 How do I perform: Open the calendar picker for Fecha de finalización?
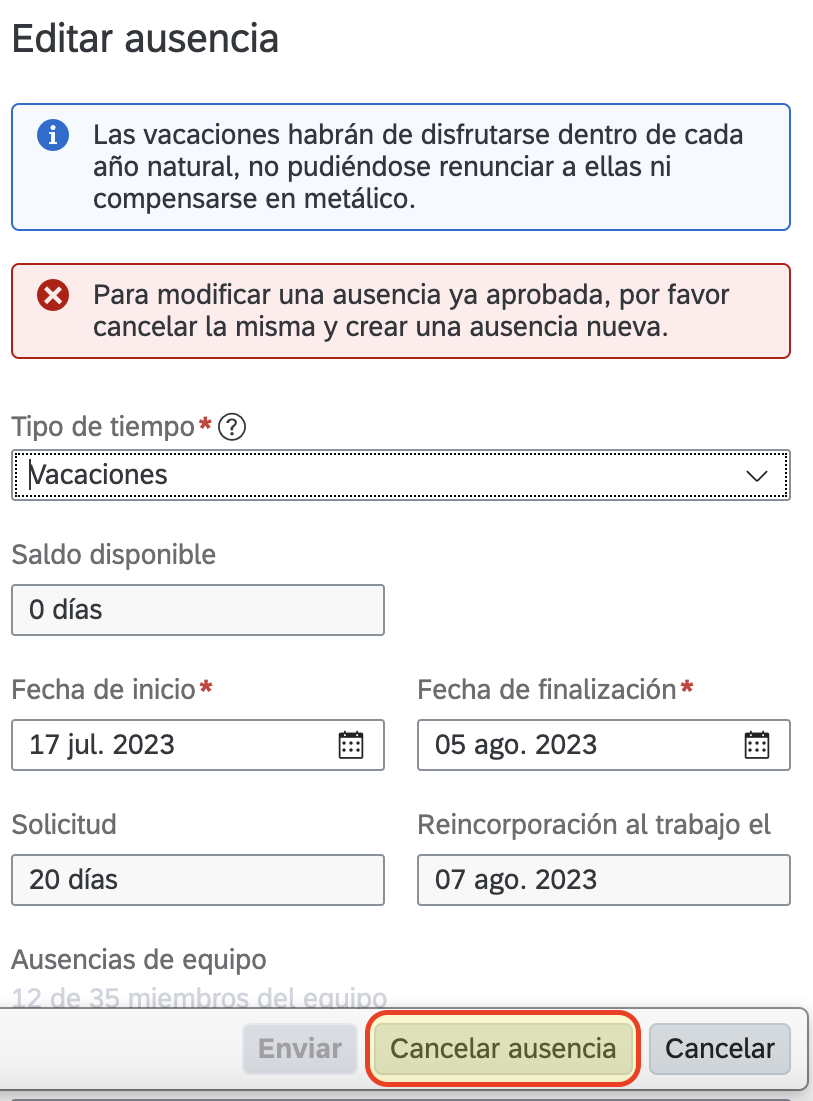[x=757, y=745]
